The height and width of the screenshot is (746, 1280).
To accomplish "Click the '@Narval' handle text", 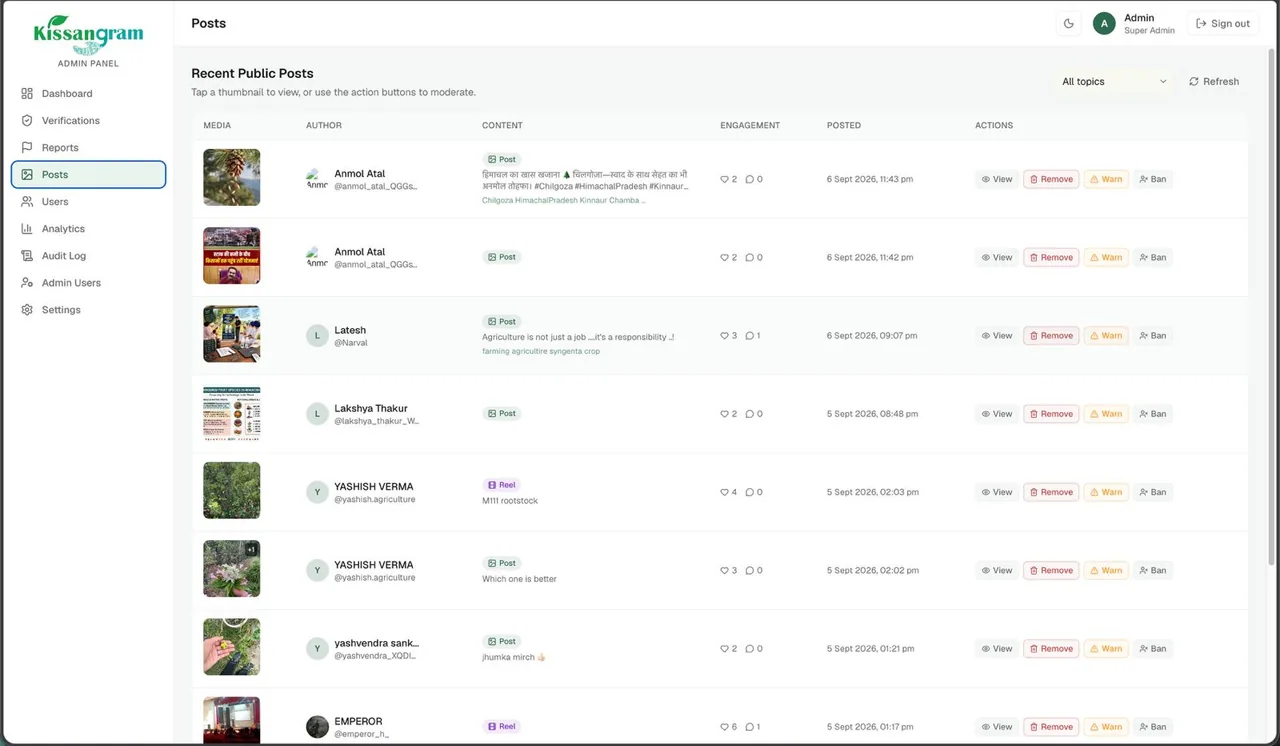I will pyautogui.click(x=351, y=343).
